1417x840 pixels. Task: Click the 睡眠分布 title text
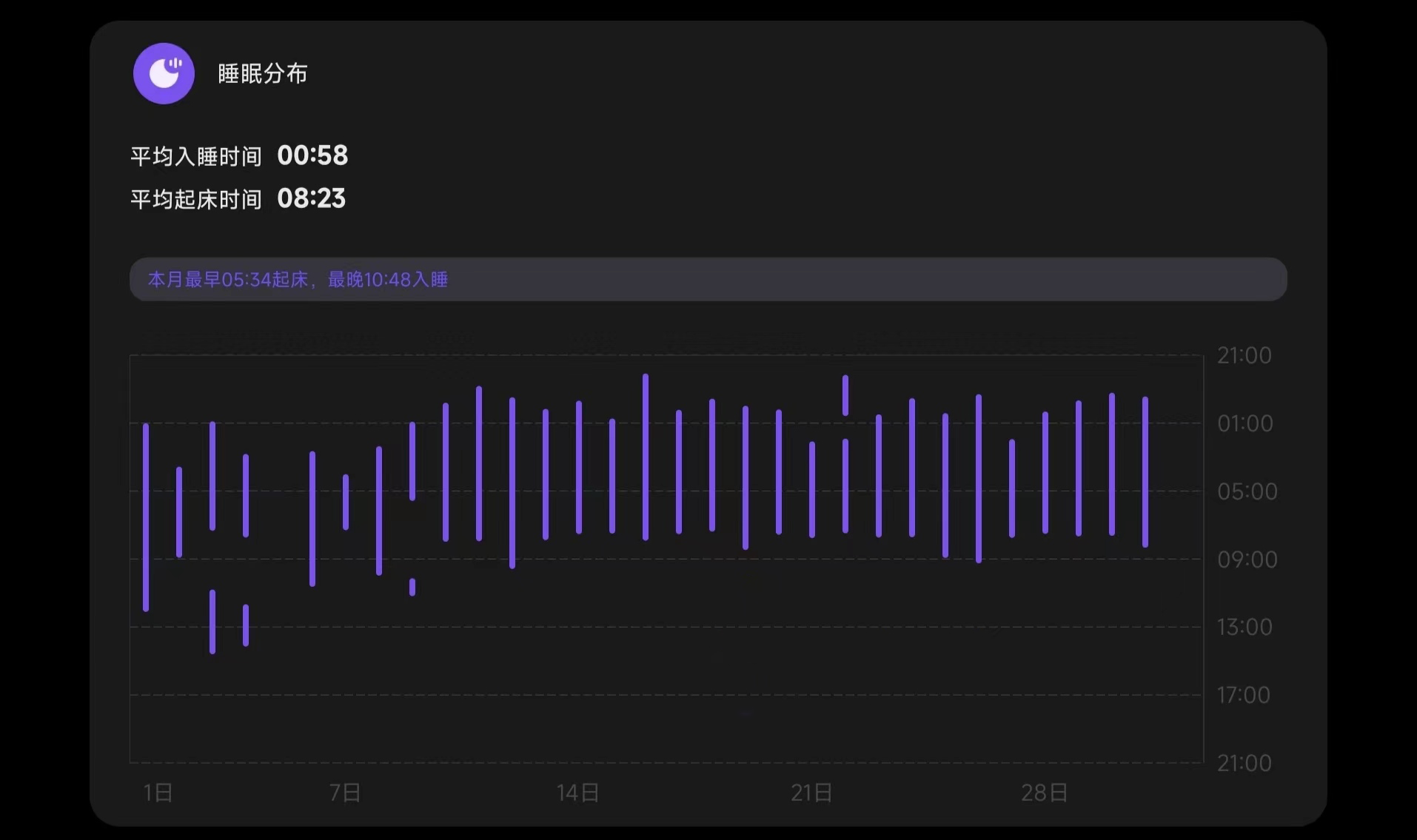click(262, 74)
